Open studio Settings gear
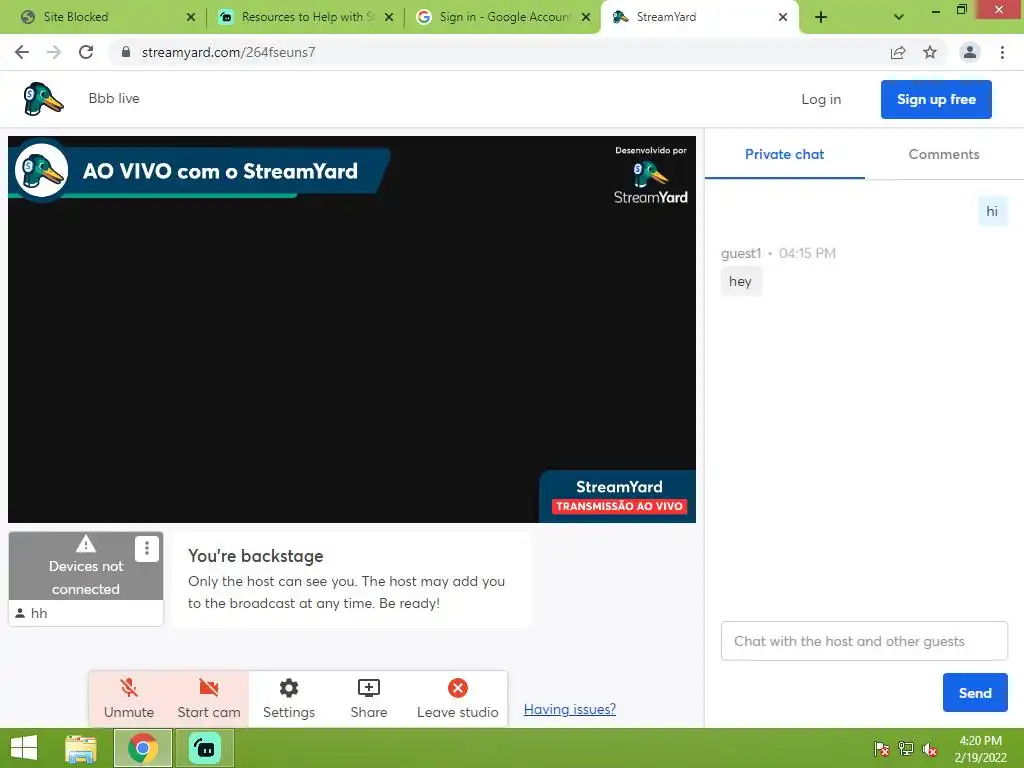The height and width of the screenshot is (768, 1024). coord(289,698)
